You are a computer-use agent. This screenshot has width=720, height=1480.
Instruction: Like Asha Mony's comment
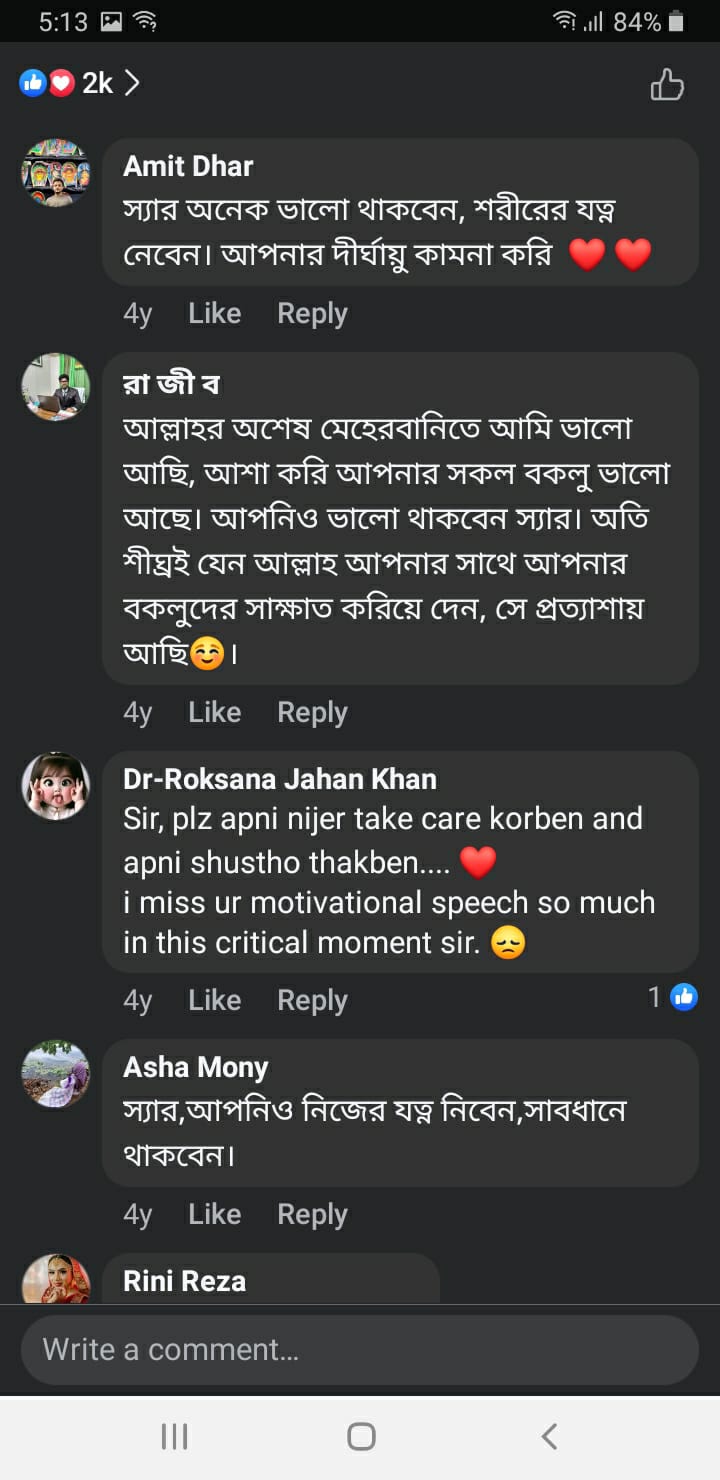click(x=214, y=1214)
